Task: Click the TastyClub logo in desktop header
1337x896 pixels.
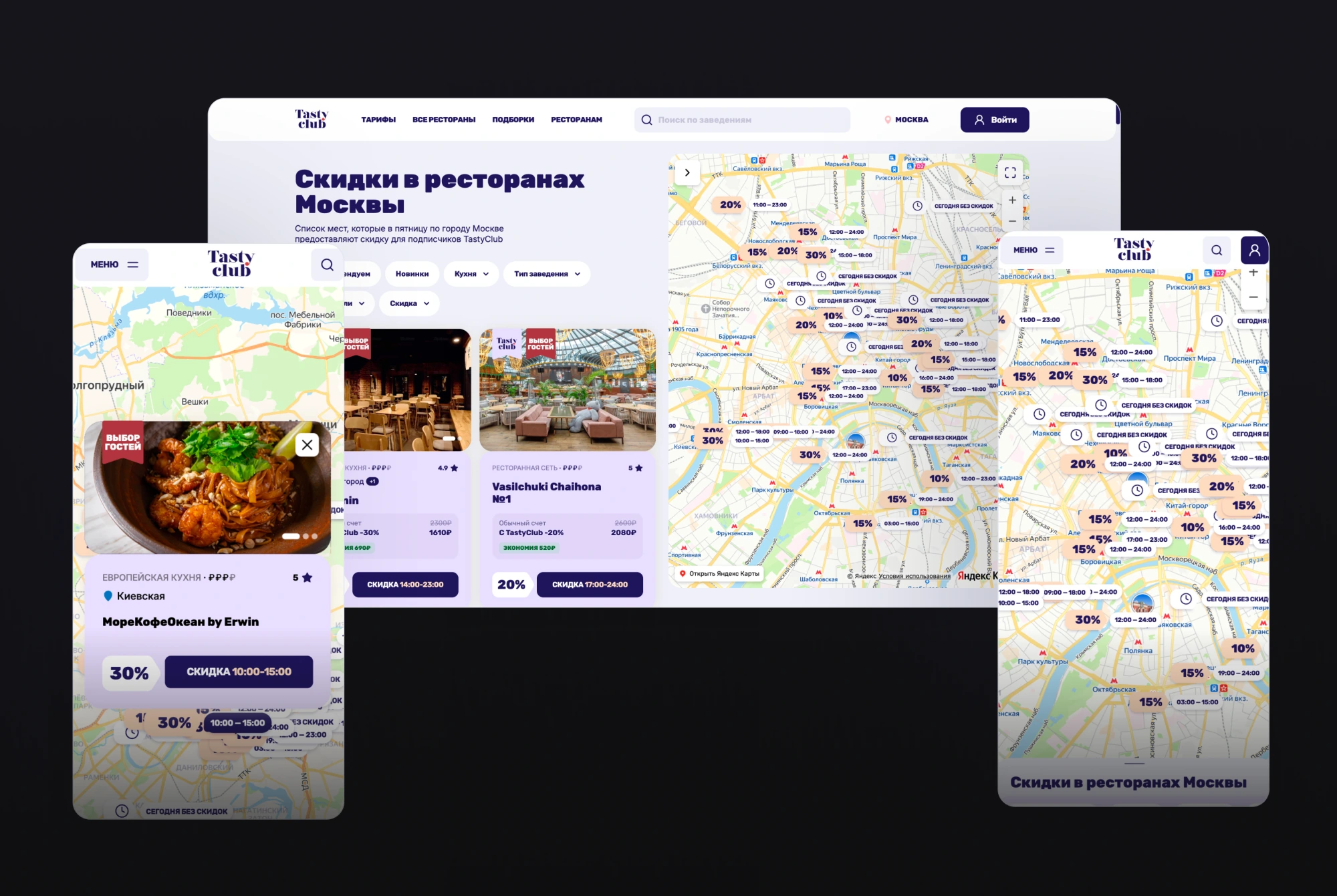Action: point(312,119)
